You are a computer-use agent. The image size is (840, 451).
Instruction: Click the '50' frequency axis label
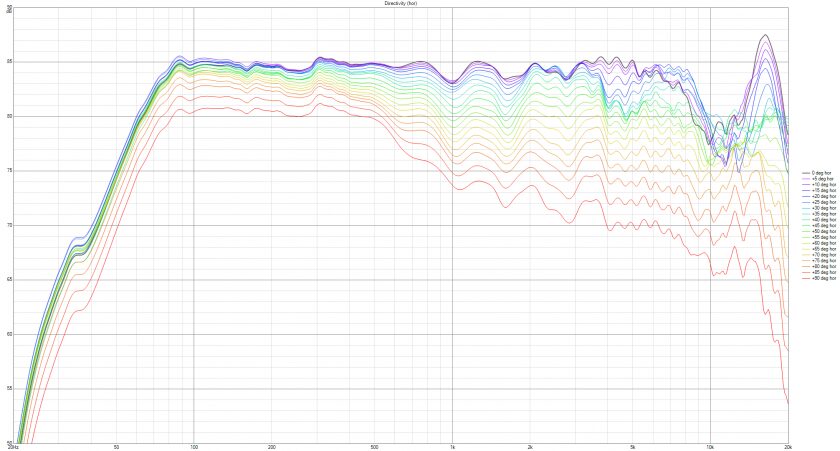pos(116,447)
